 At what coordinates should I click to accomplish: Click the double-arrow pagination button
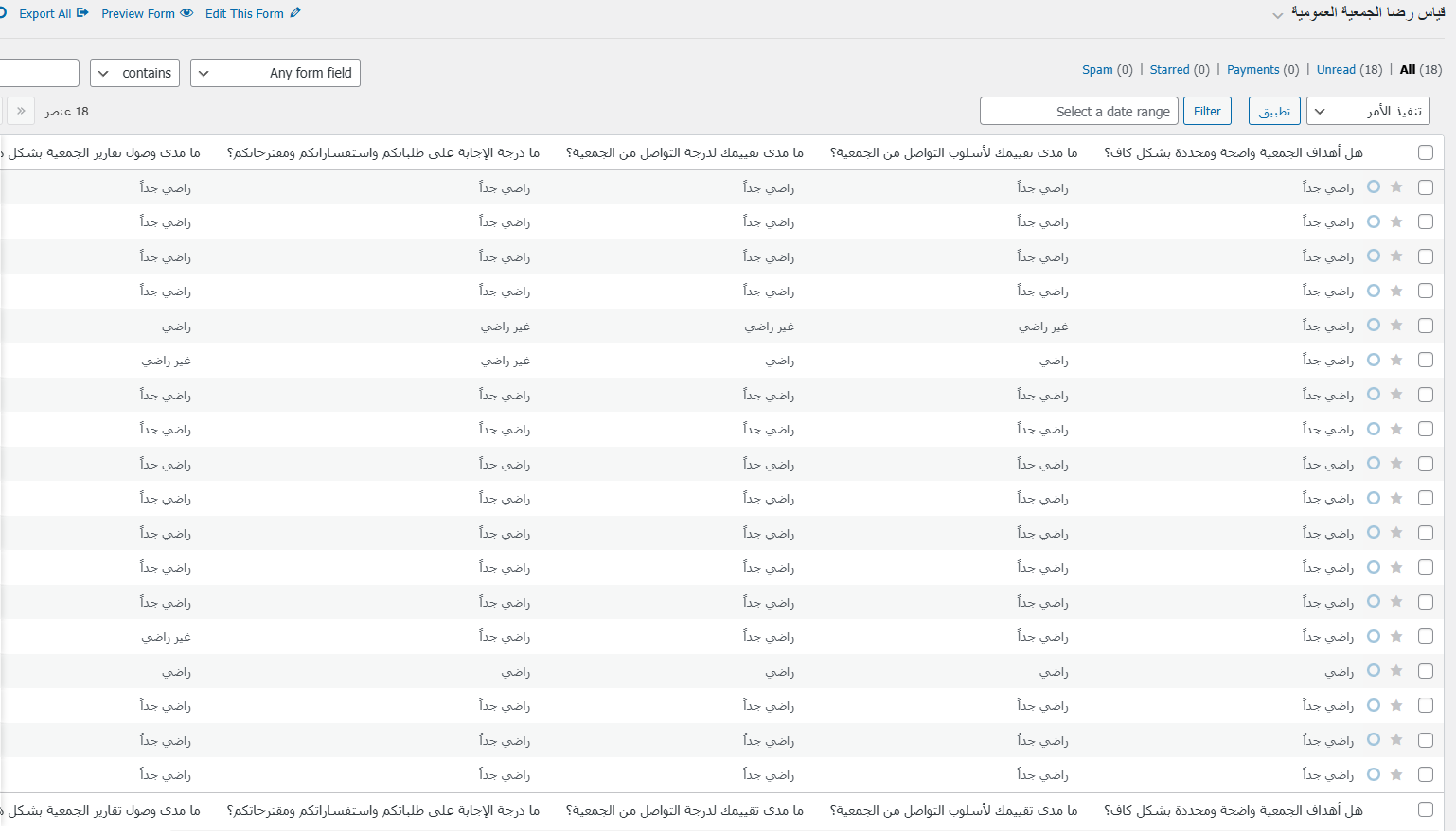pyautogui.click(x=21, y=111)
